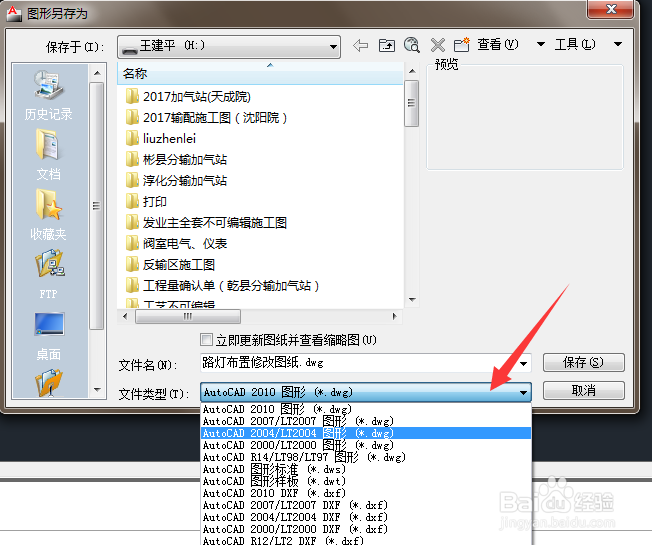The width and height of the screenshot is (652, 545).
Task: Open the 发业主全套不可编辑施工图 folder
Action: click(206, 222)
